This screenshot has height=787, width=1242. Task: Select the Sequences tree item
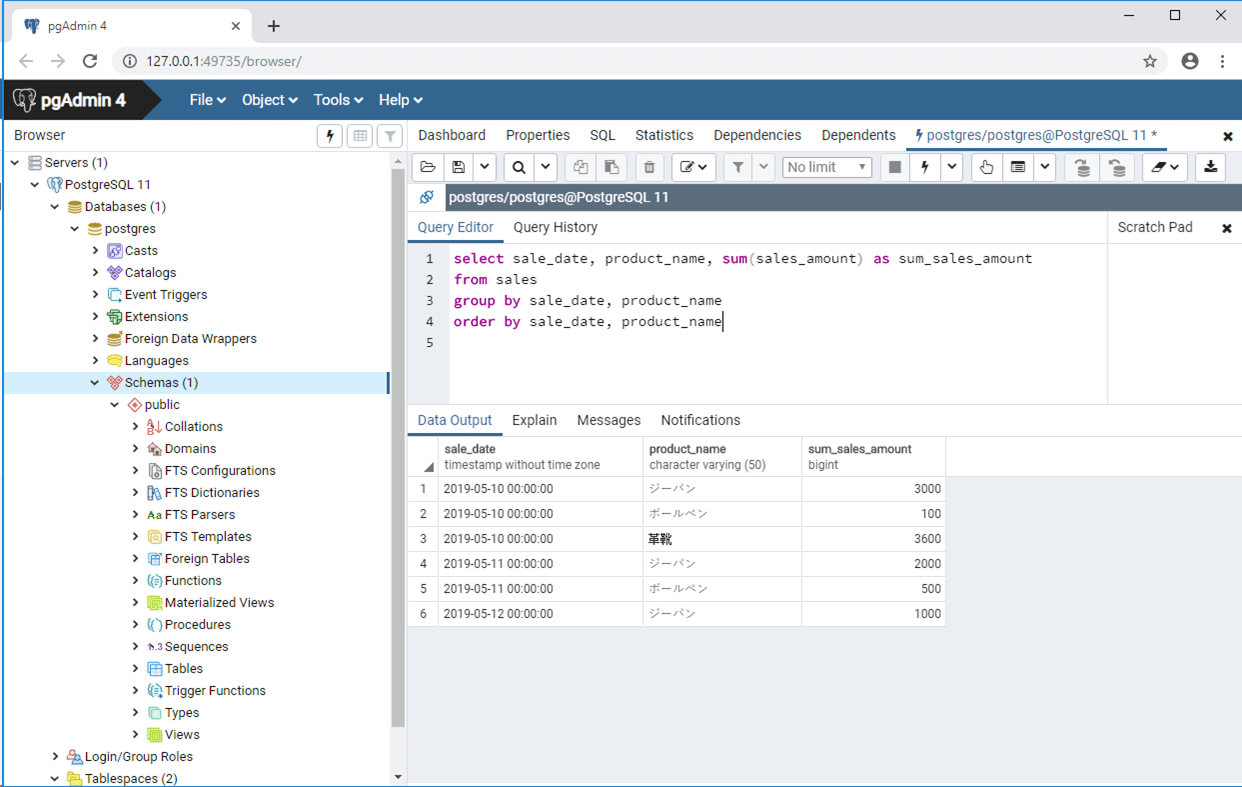[196, 646]
